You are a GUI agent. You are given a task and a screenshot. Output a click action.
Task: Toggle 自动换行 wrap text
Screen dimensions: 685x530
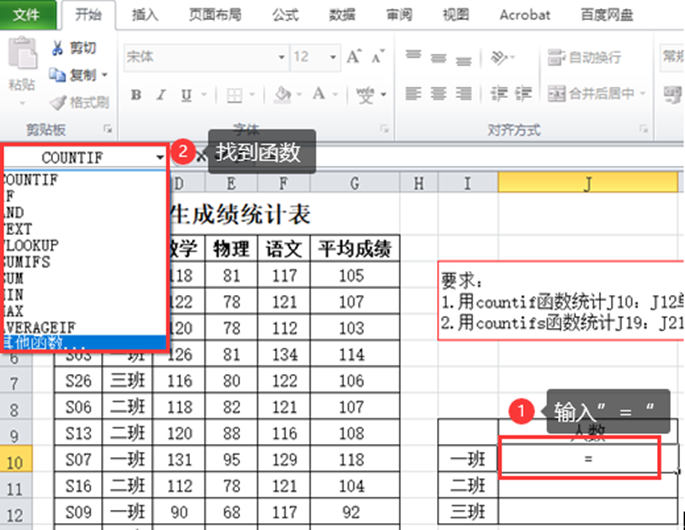[x=585, y=57]
